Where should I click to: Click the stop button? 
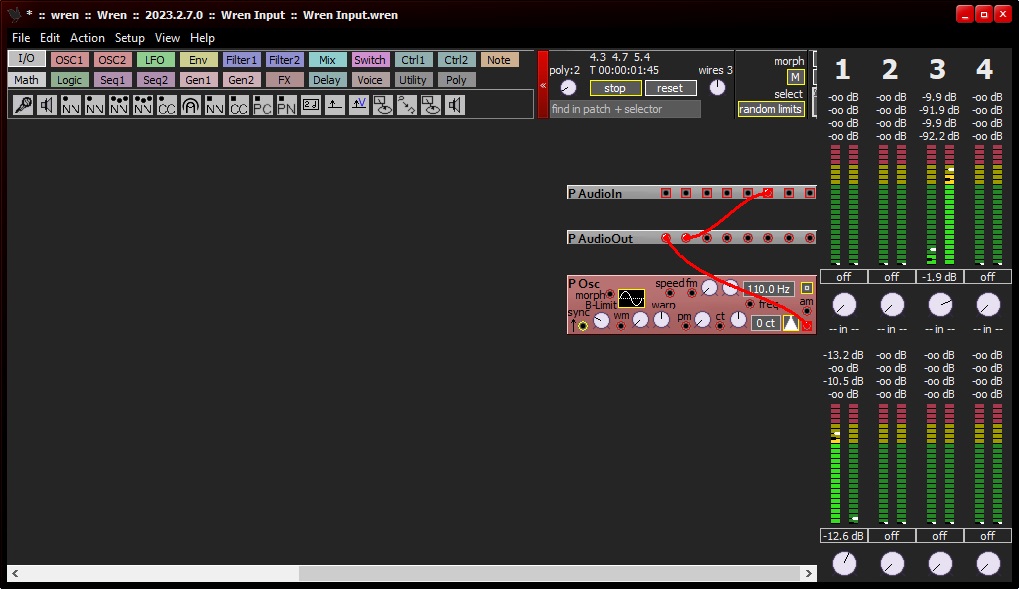tap(615, 88)
